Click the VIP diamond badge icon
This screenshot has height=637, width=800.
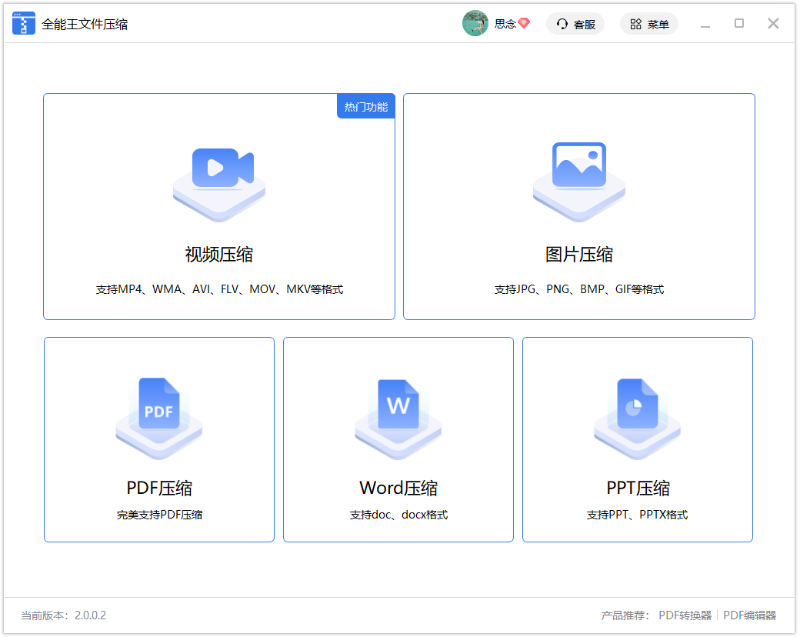point(524,23)
